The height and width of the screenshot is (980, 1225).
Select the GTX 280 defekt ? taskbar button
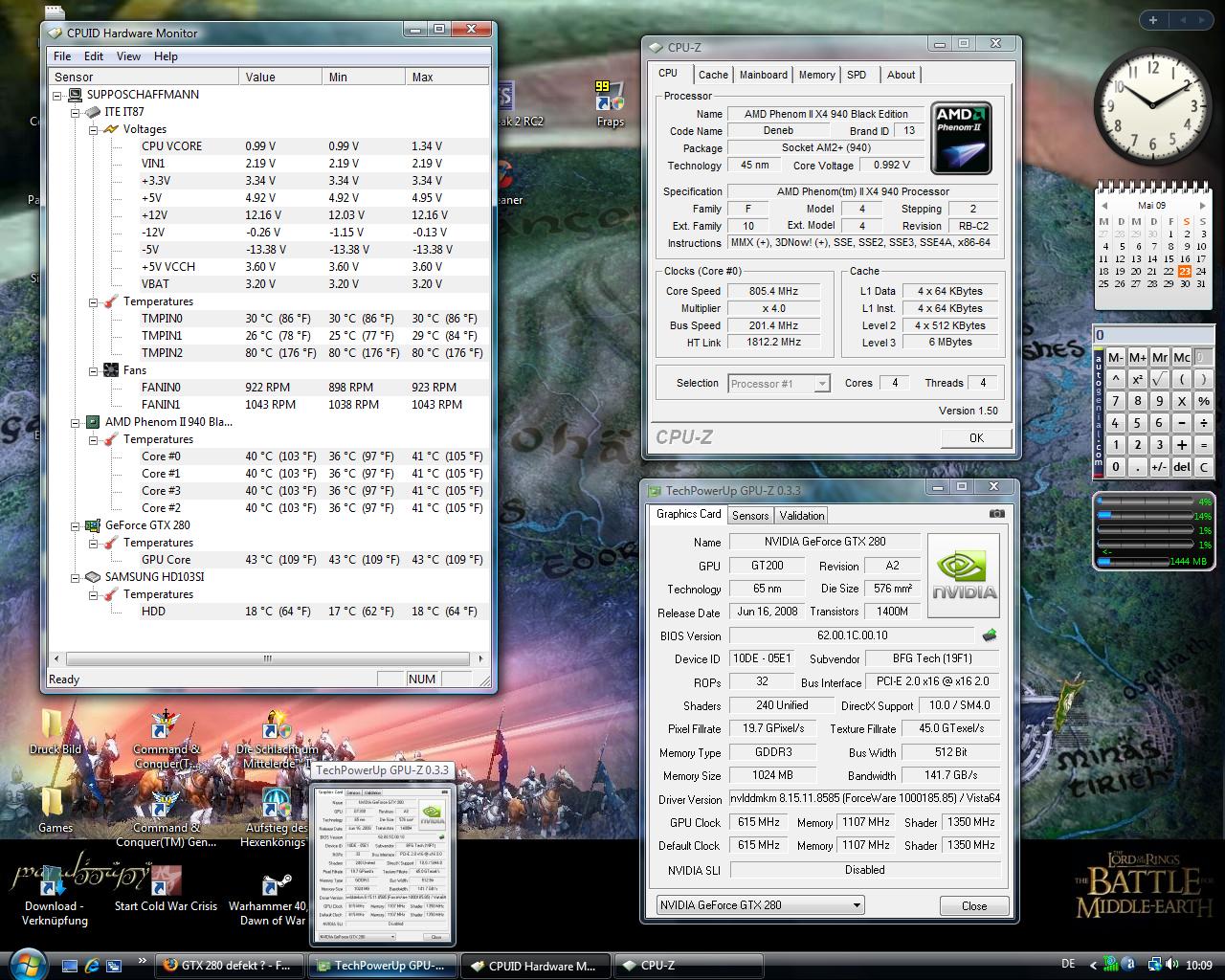pos(230,965)
